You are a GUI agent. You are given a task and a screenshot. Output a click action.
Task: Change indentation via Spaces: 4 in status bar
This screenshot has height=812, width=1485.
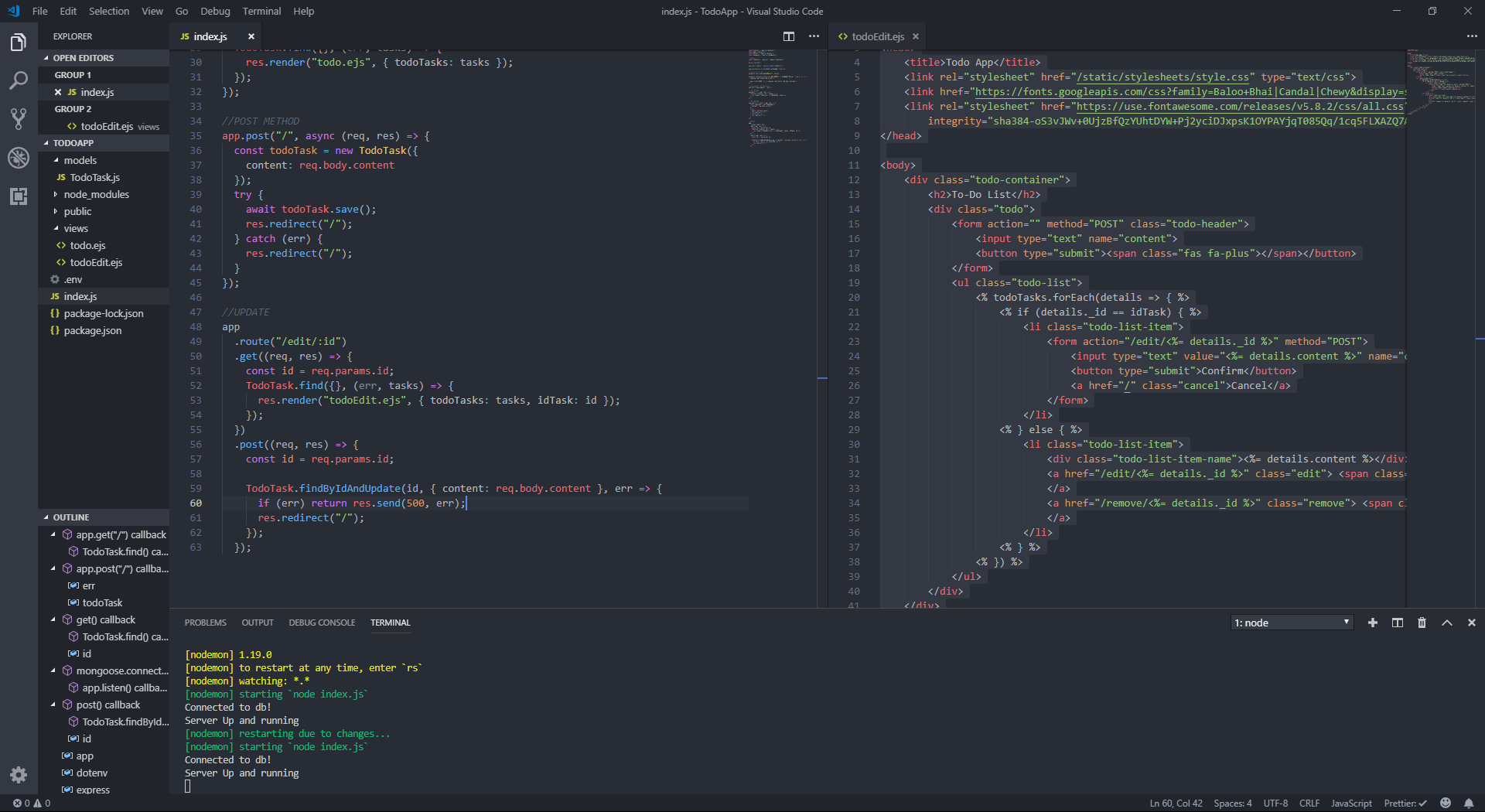1232,803
